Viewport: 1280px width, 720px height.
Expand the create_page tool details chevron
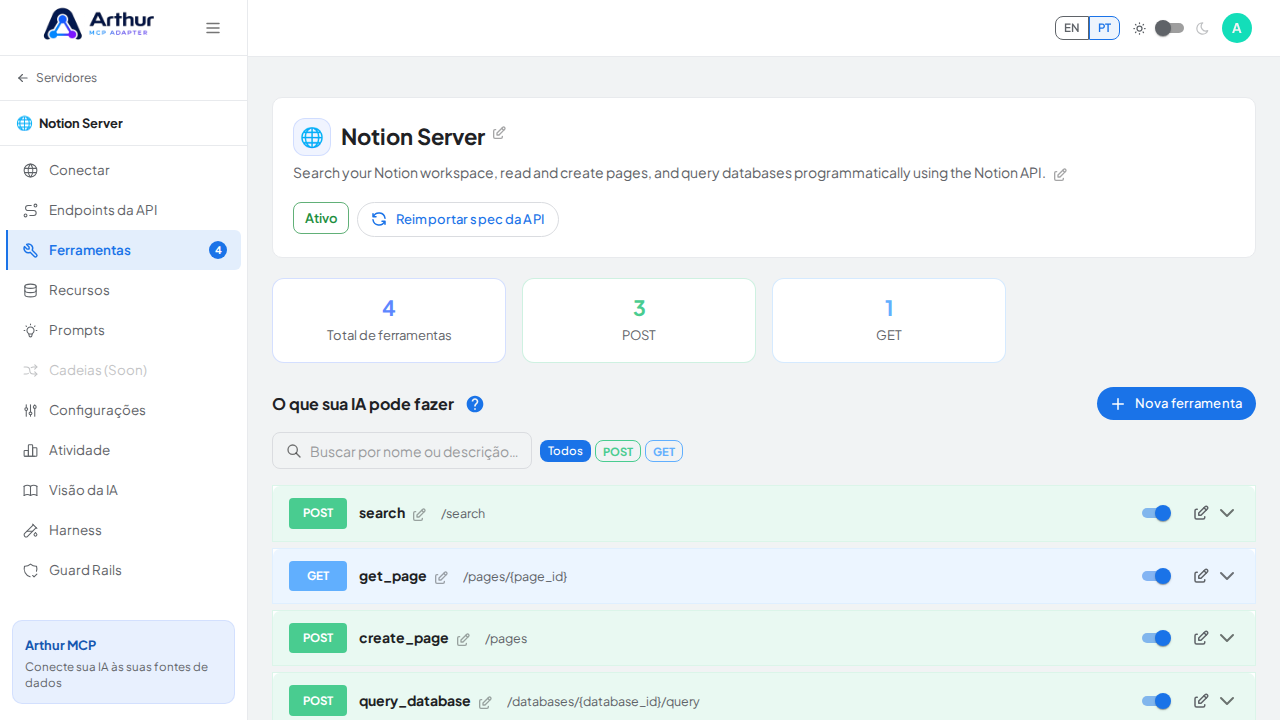[1227, 638]
